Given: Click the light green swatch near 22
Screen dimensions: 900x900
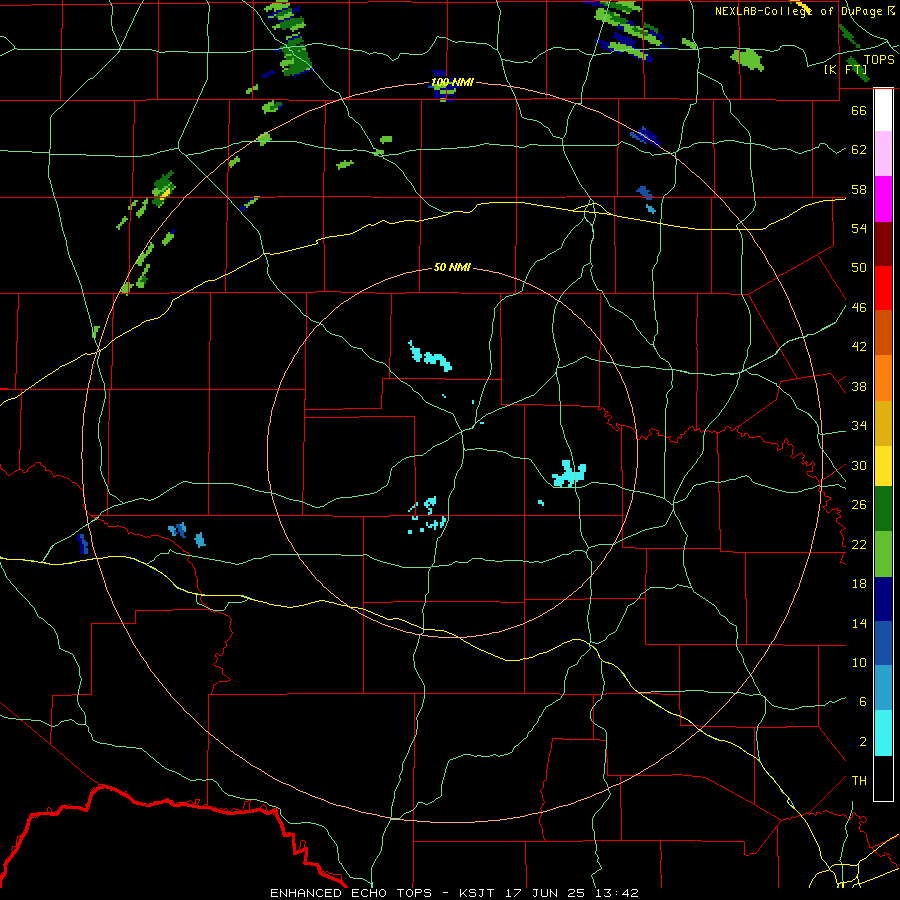Looking at the screenshot, I should tap(883, 554).
